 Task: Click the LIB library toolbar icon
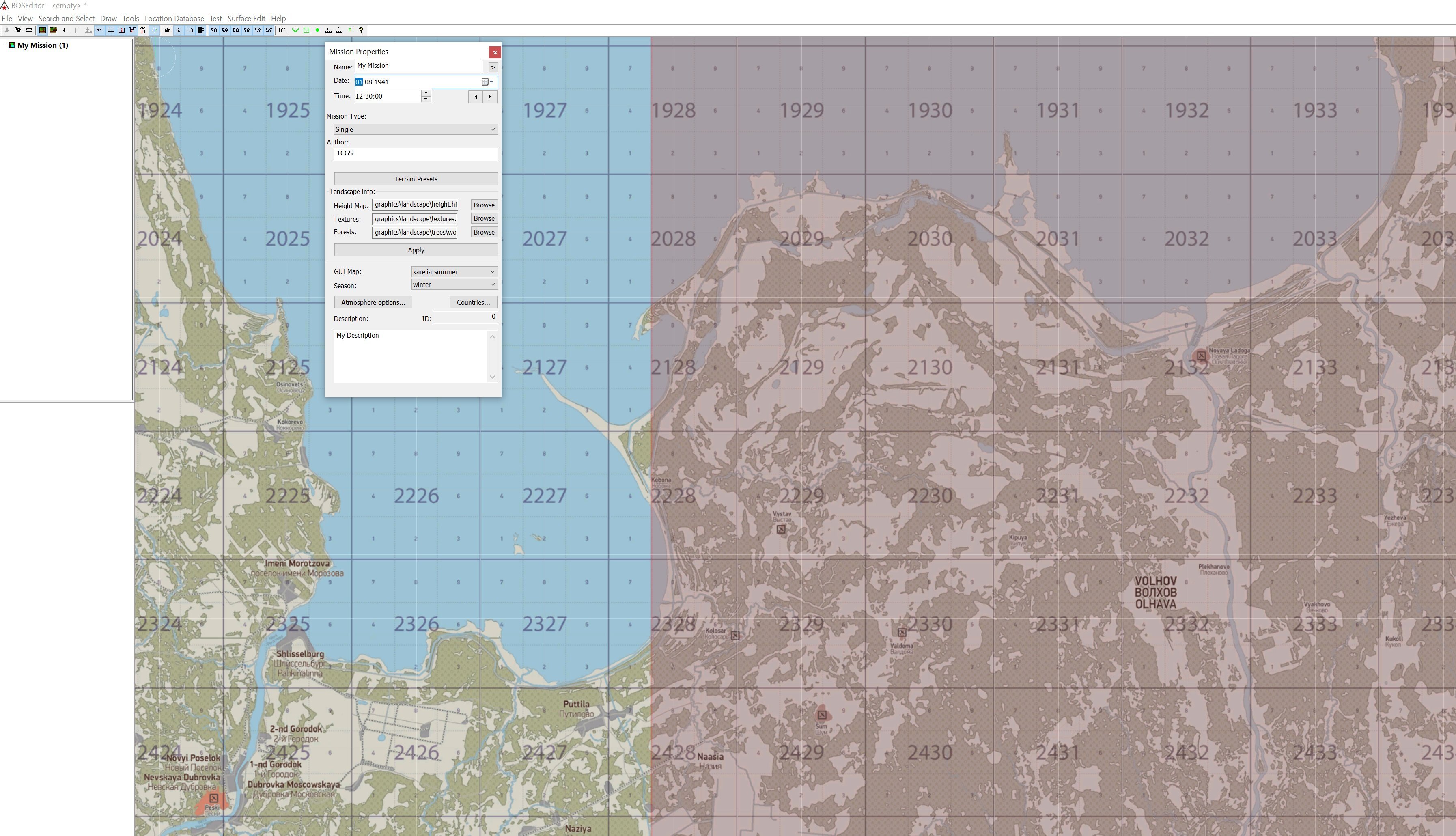point(190,30)
